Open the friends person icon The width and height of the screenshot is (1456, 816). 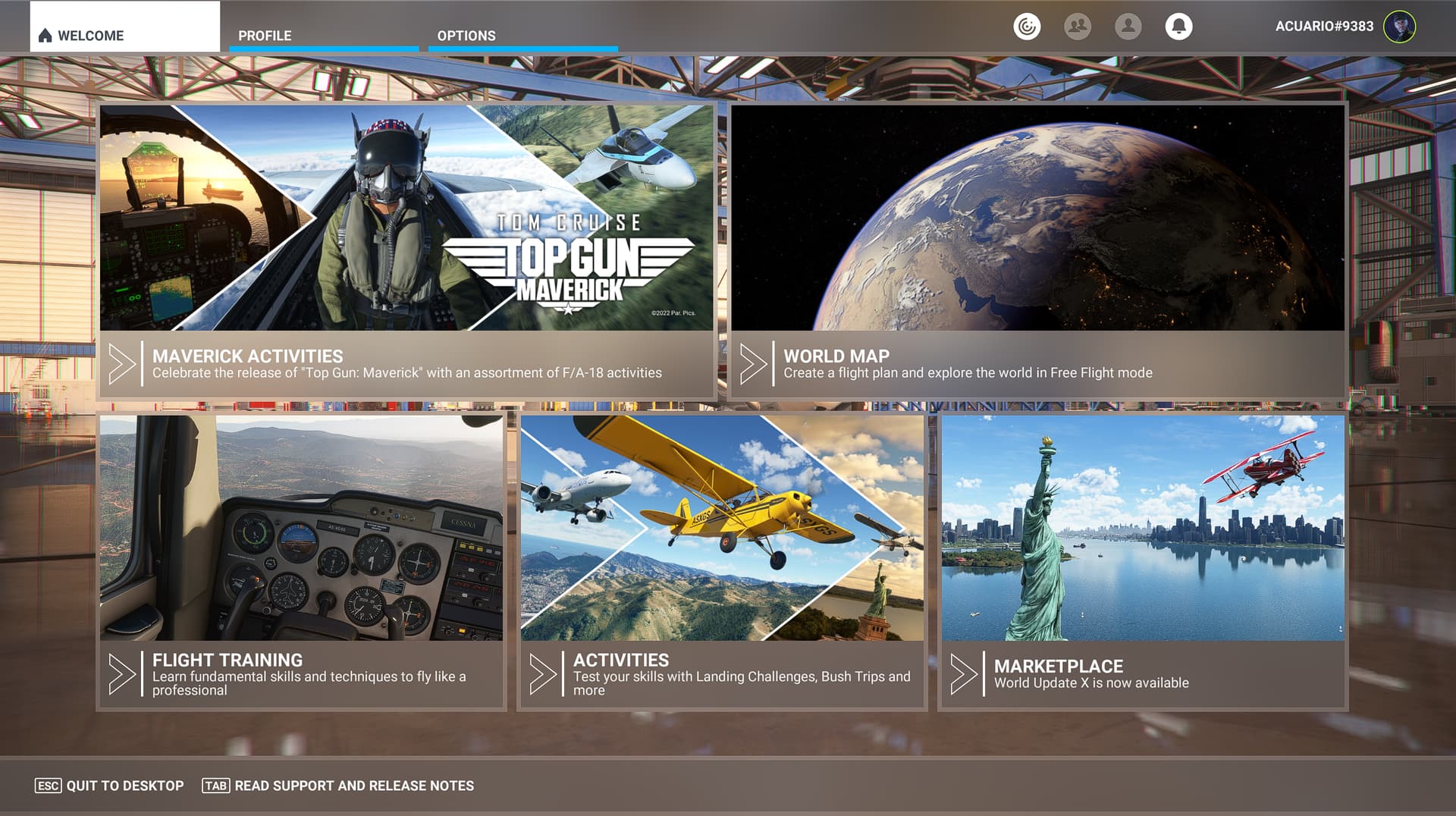point(1128,27)
